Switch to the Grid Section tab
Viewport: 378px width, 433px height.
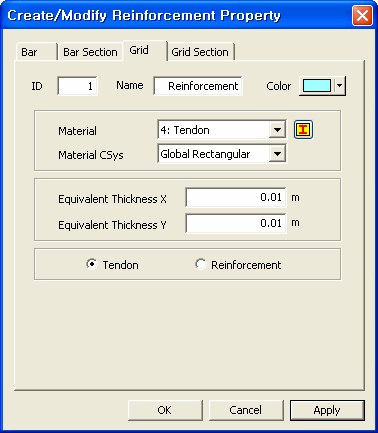pyautogui.click(x=201, y=52)
